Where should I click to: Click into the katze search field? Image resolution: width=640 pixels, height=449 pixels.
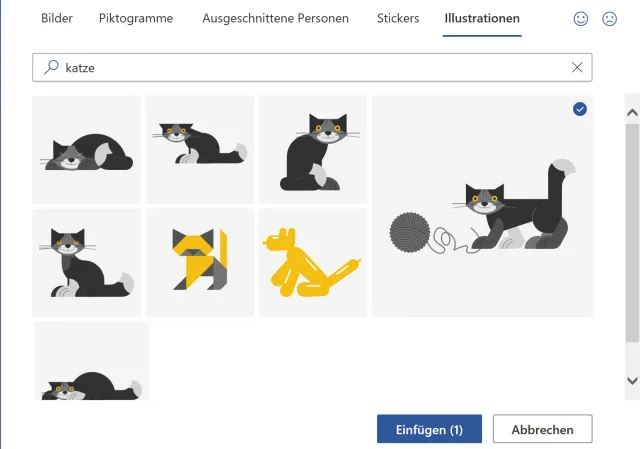300,67
